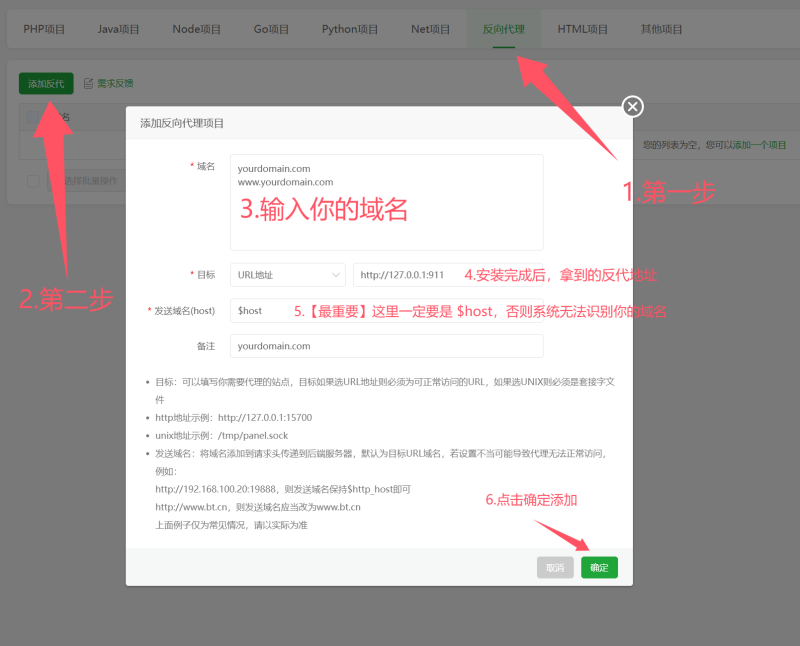Select the Node项目 tab
The image size is (800, 646).
click(x=196, y=29)
